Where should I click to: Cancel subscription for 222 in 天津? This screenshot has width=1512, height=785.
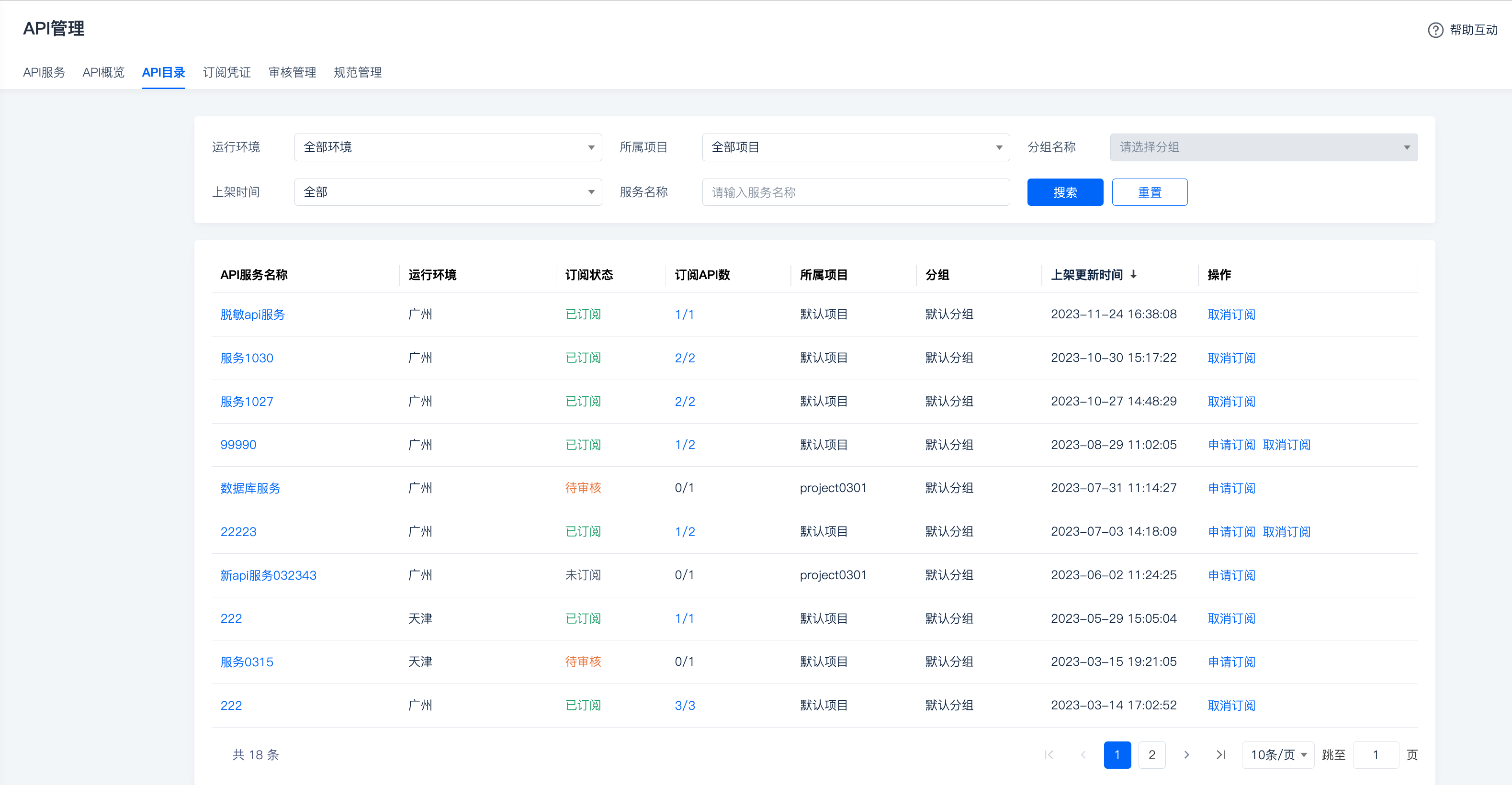tap(1231, 618)
